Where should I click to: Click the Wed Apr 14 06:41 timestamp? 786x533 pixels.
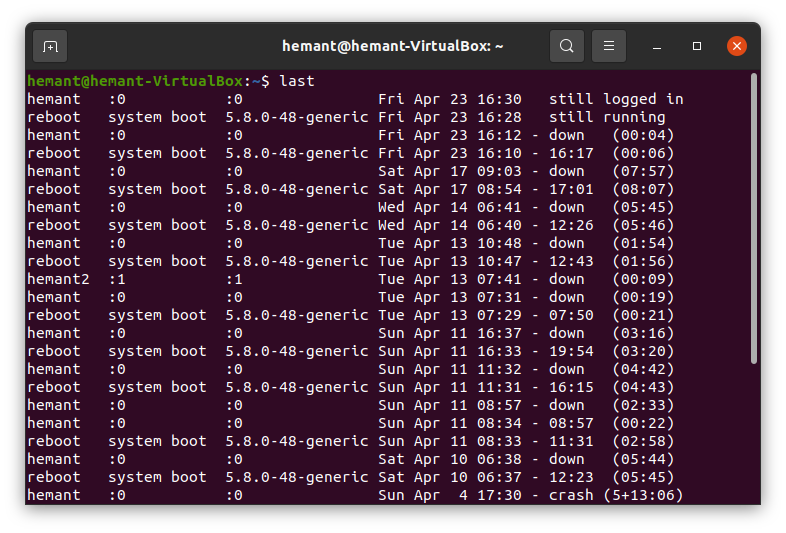click(450, 207)
